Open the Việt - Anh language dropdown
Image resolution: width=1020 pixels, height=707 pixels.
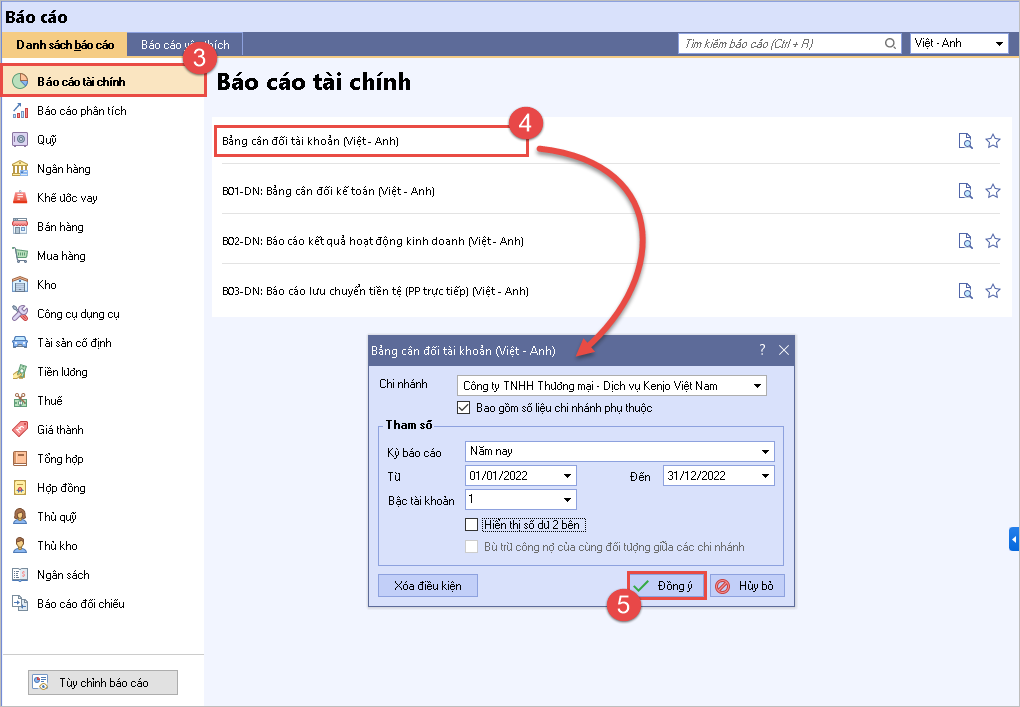pos(999,44)
